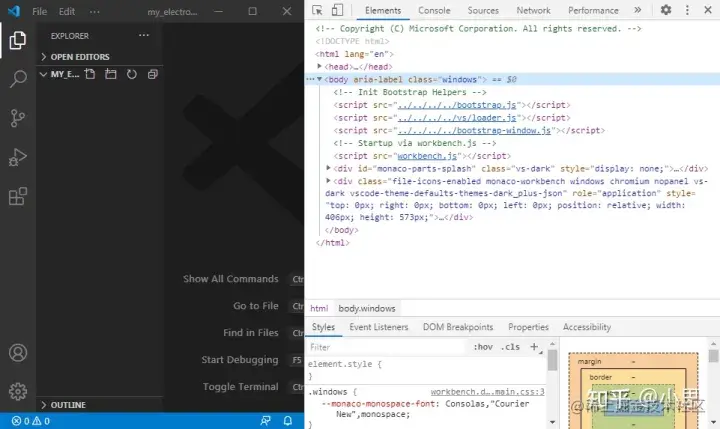Toggle the .cls class editor

510,347
